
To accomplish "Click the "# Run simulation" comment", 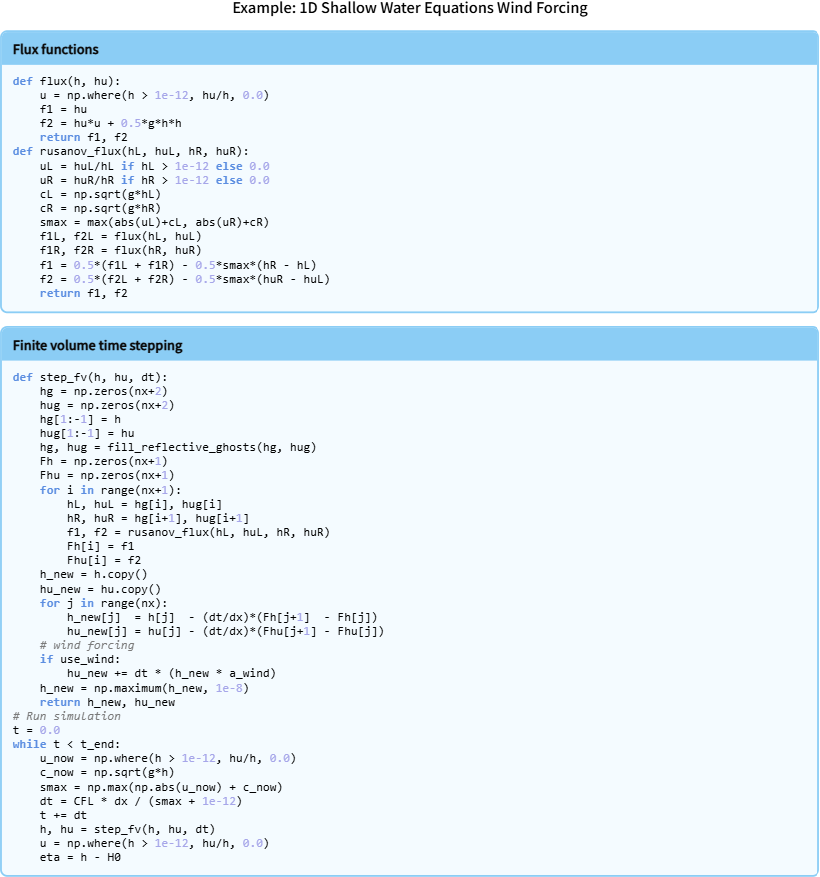I will (67, 716).
